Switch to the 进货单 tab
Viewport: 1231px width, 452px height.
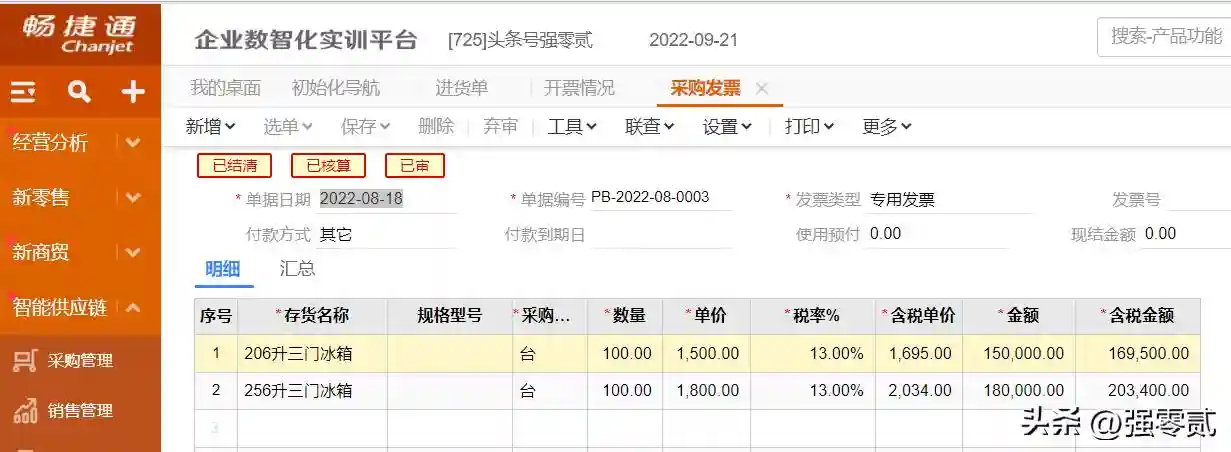(x=461, y=88)
